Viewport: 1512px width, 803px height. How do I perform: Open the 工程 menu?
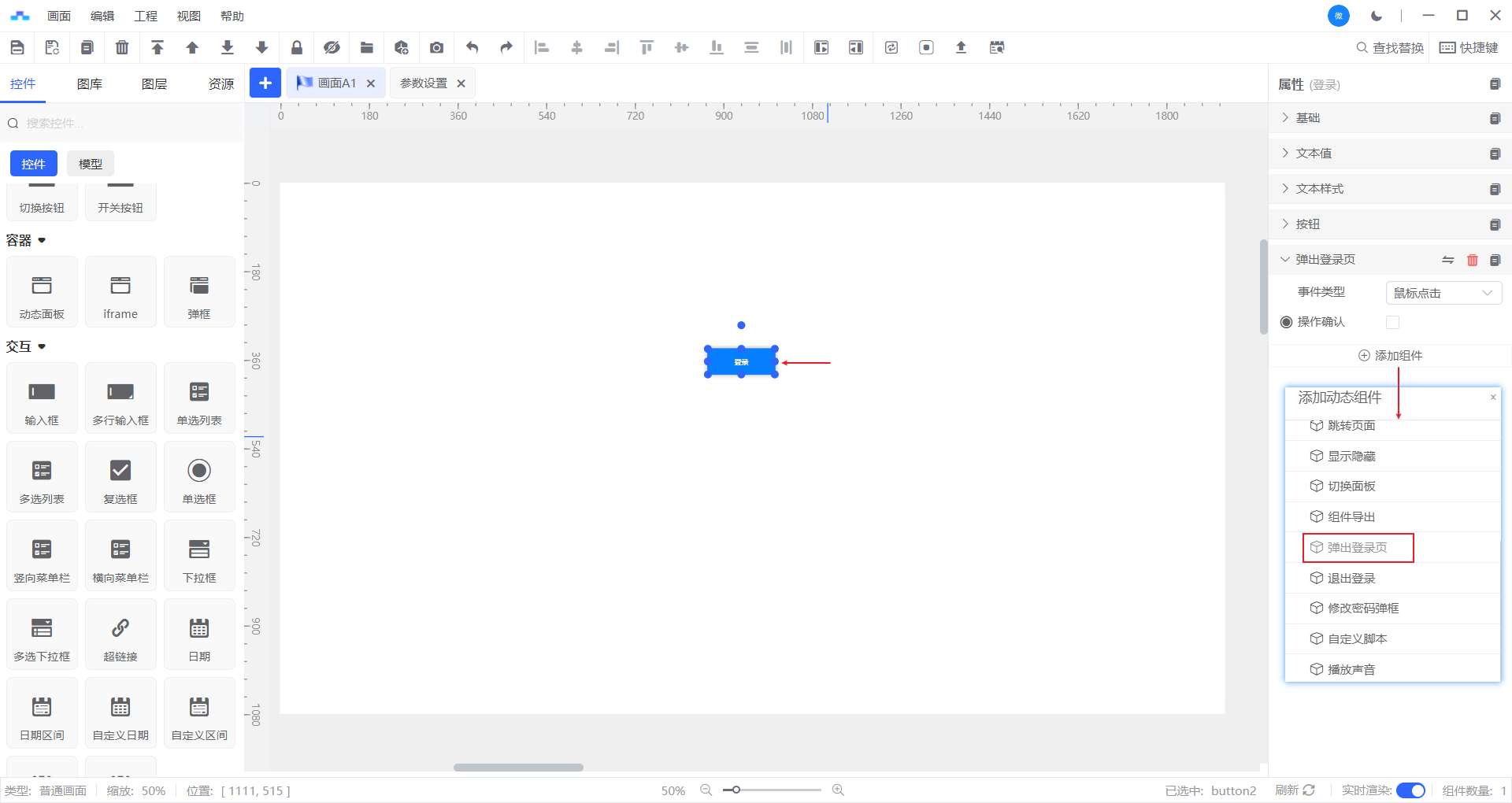(146, 16)
